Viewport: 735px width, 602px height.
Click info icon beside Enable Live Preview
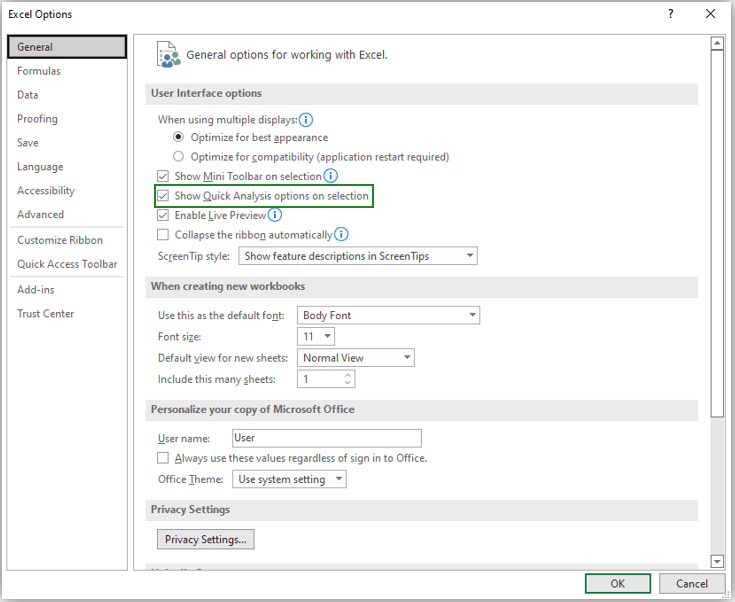click(275, 215)
